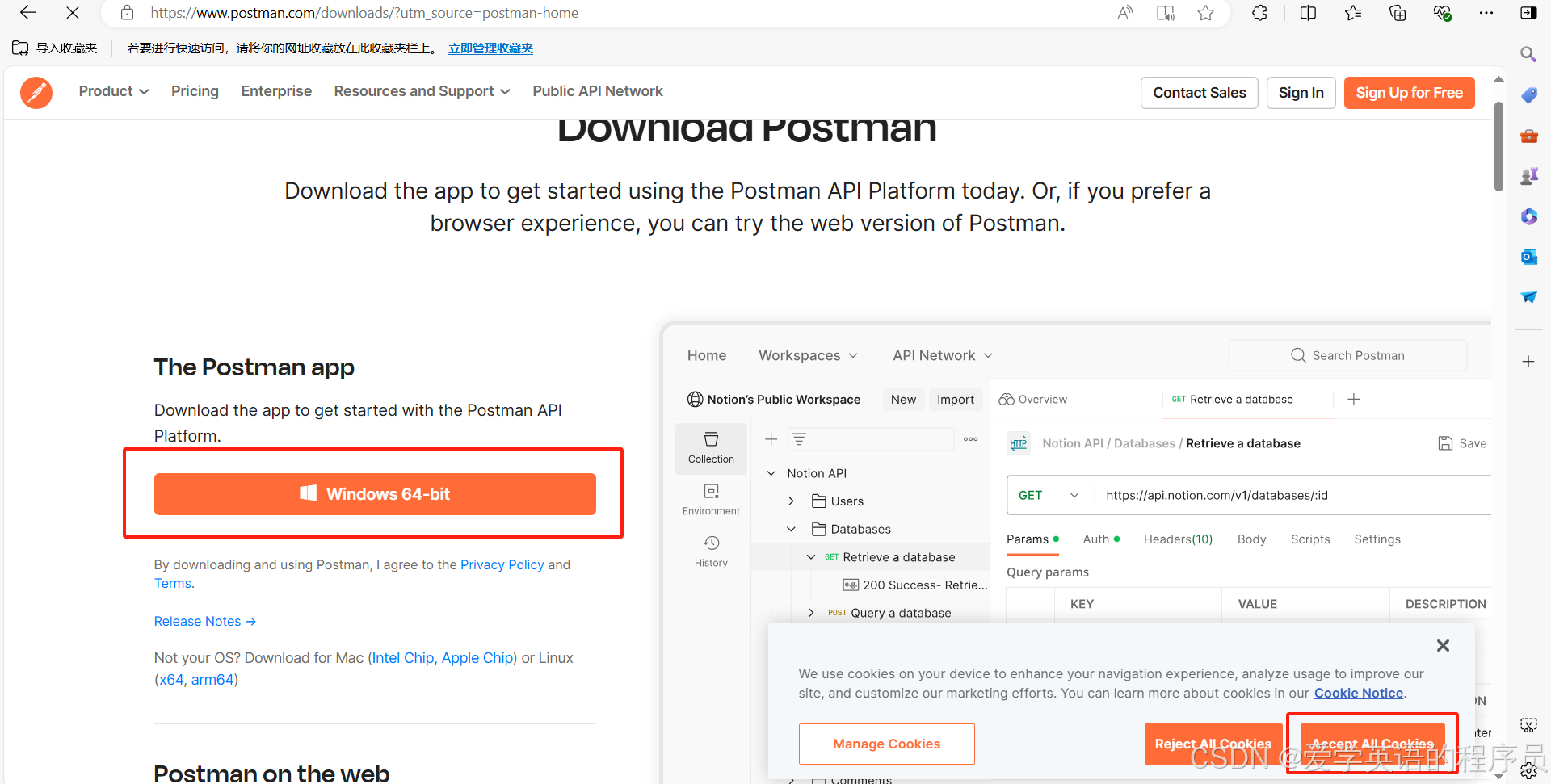
Task: Open the sidebar screenshot capture icon
Action: click(1528, 725)
